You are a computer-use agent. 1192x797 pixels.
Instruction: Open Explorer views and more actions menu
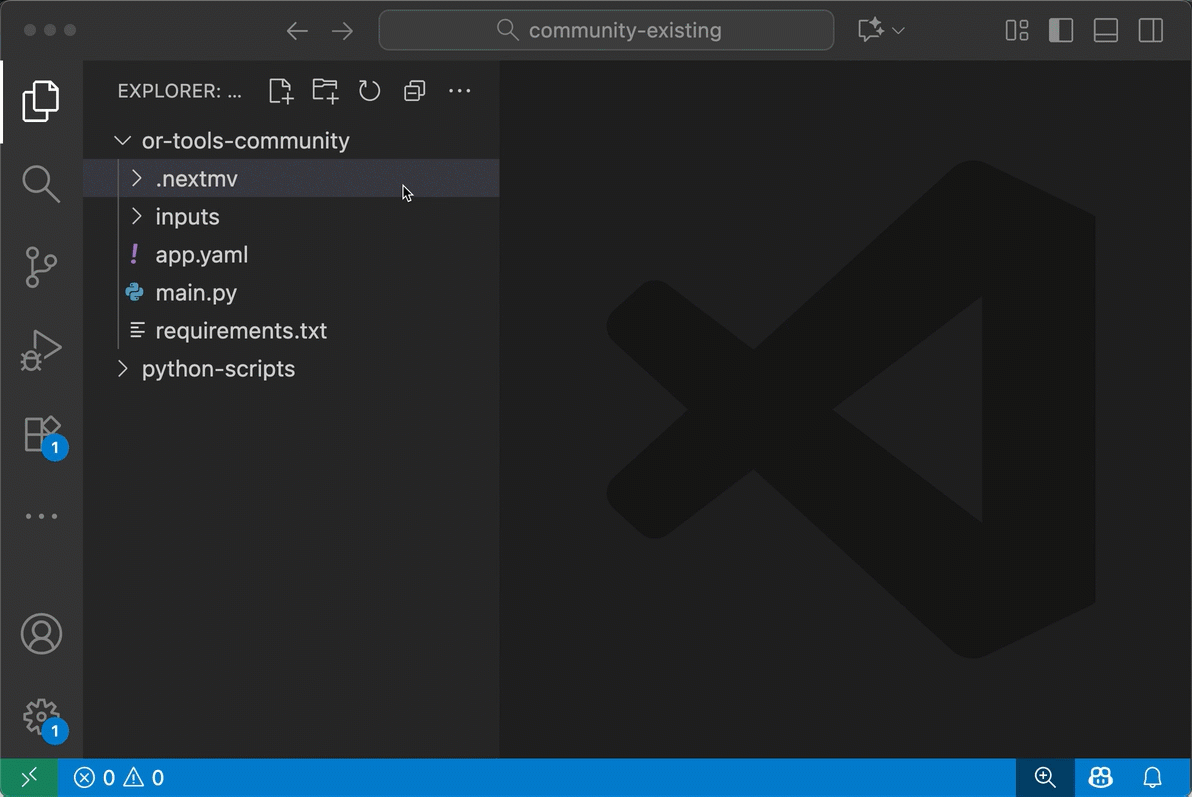459,91
